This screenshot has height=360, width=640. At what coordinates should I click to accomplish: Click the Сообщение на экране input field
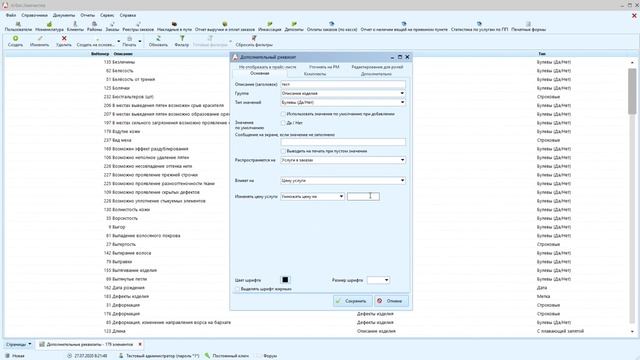tap(343, 142)
